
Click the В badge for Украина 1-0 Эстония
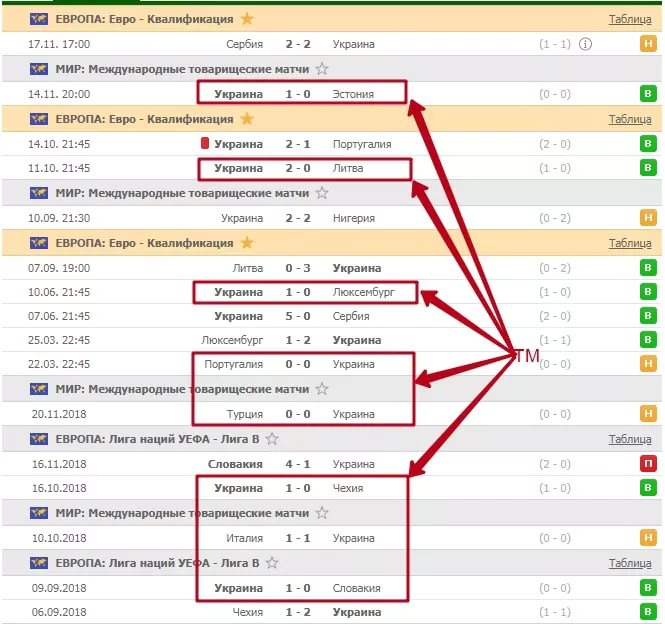click(x=648, y=93)
